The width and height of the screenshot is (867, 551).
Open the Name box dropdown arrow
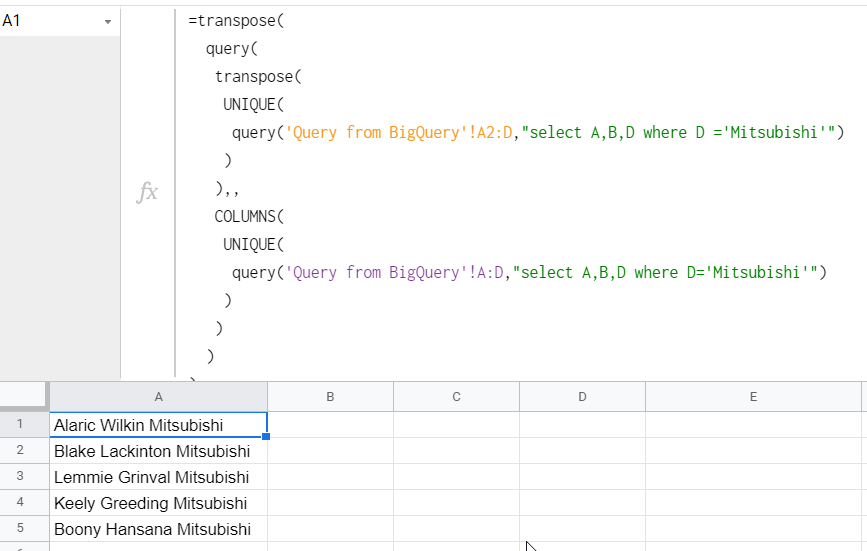coord(108,22)
